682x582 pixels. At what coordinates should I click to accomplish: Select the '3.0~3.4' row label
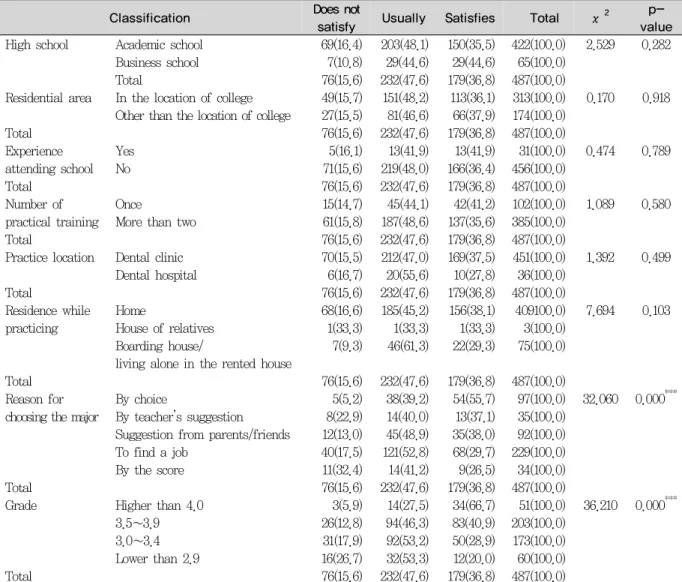point(137,541)
